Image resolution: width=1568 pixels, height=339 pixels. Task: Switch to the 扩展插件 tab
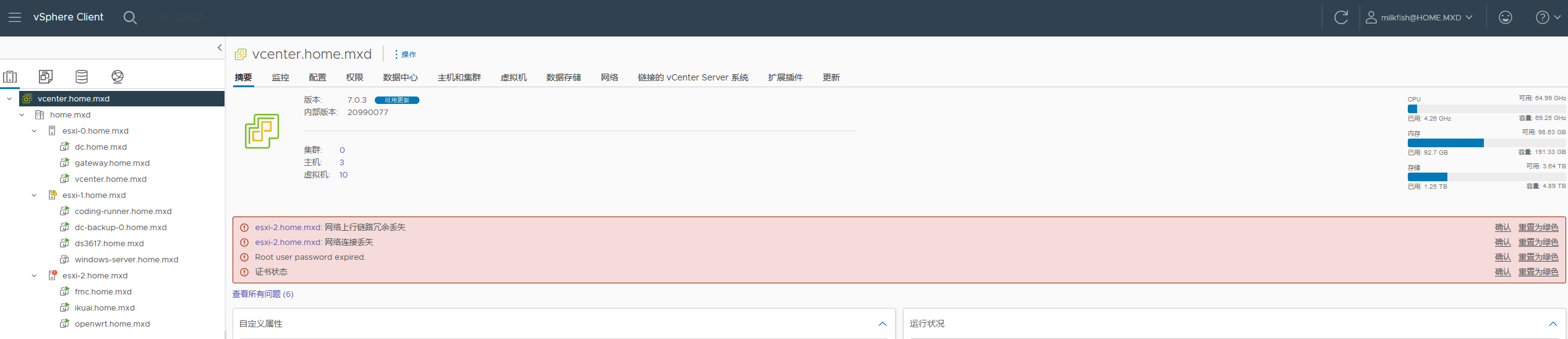[785, 77]
